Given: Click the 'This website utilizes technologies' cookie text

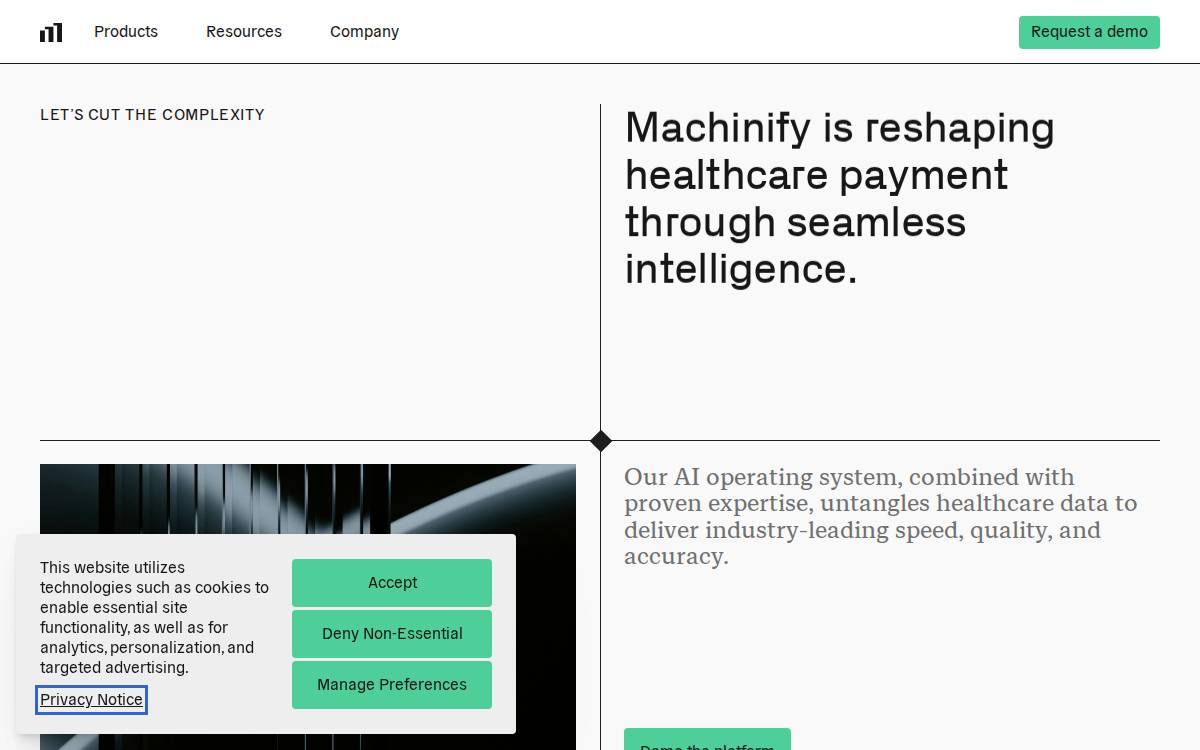Looking at the screenshot, I should (154, 618).
